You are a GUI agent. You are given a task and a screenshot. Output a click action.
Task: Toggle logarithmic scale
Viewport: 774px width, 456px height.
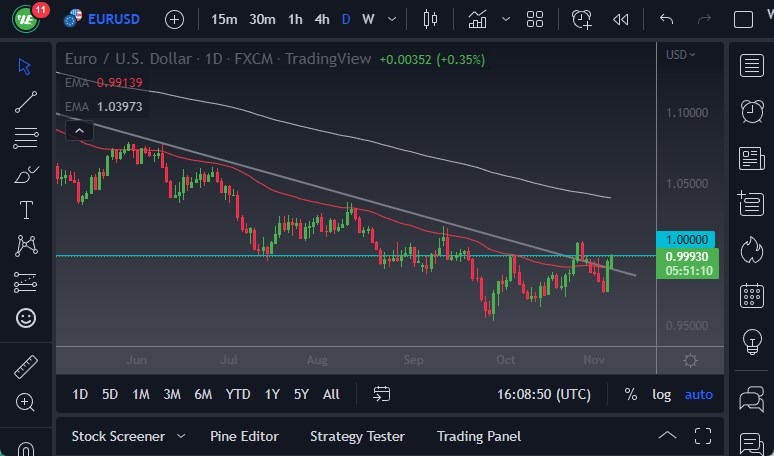tap(662, 394)
